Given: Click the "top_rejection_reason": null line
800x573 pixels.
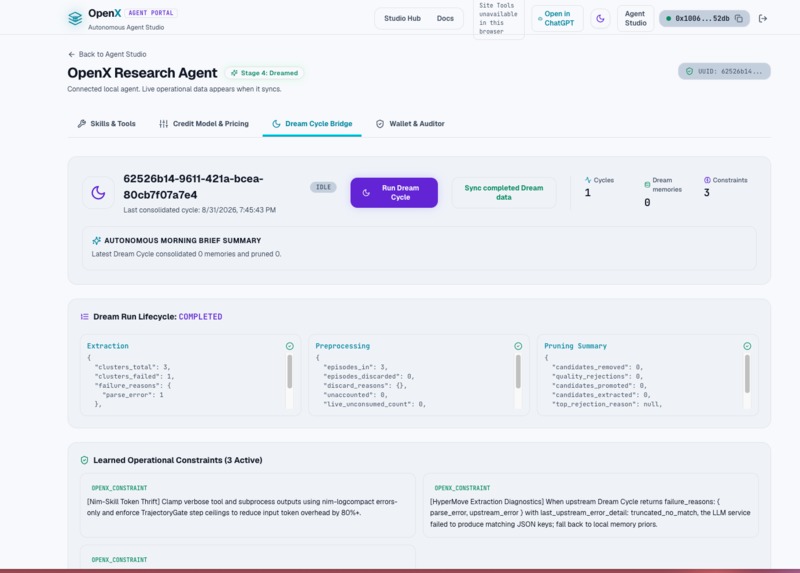Looking at the screenshot, I should [x=607, y=404].
